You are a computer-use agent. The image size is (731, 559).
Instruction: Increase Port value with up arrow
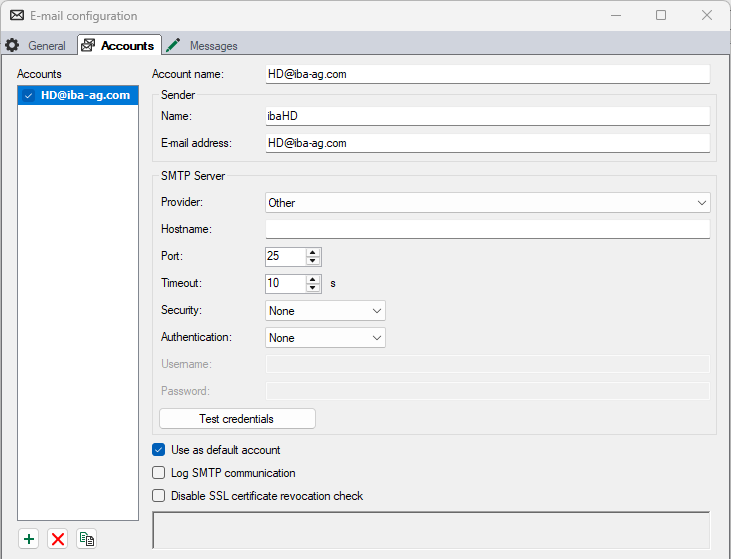point(313,252)
